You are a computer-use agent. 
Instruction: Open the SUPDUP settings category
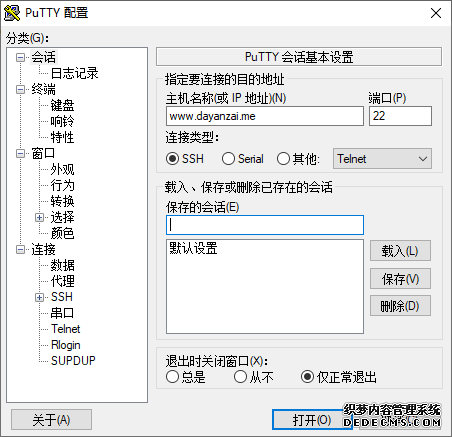pos(73,361)
